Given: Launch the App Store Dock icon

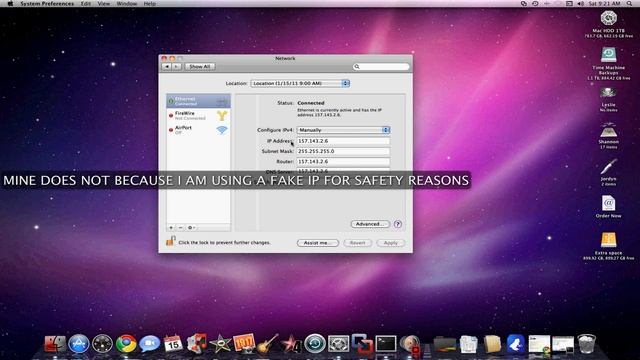Looking at the screenshot, I should pyautogui.click(x=79, y=344).
